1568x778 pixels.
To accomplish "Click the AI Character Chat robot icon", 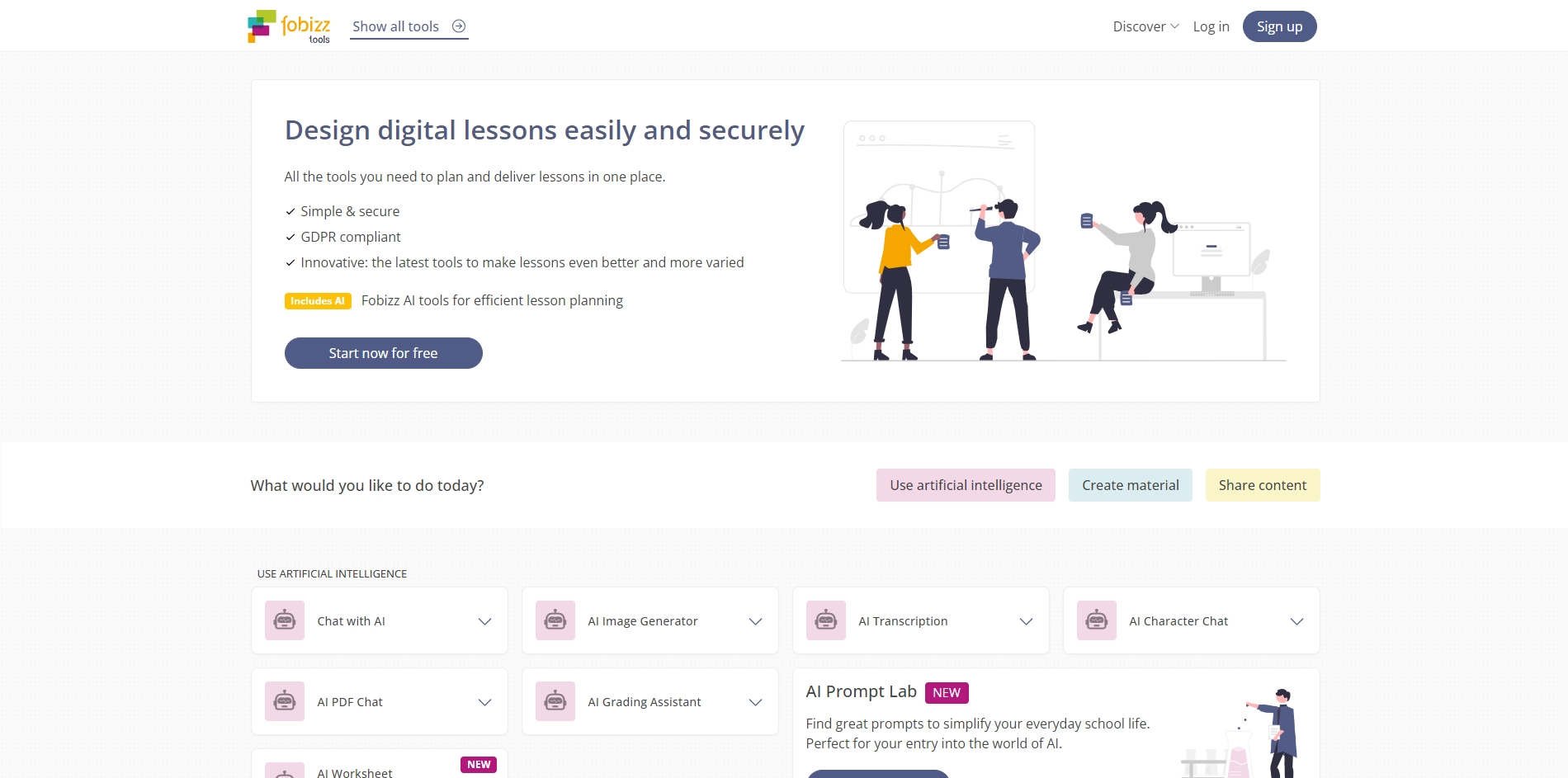I will [x=1097, y=620].
